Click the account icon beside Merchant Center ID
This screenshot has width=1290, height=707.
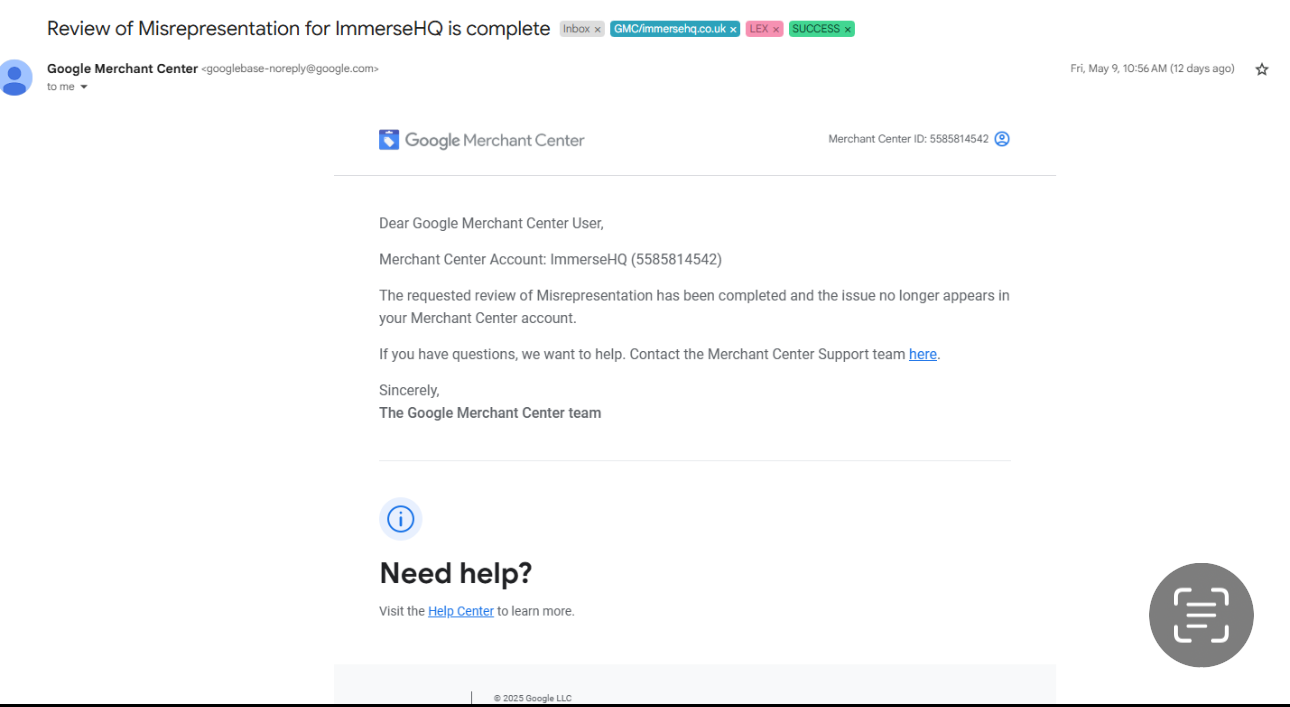1002,139
